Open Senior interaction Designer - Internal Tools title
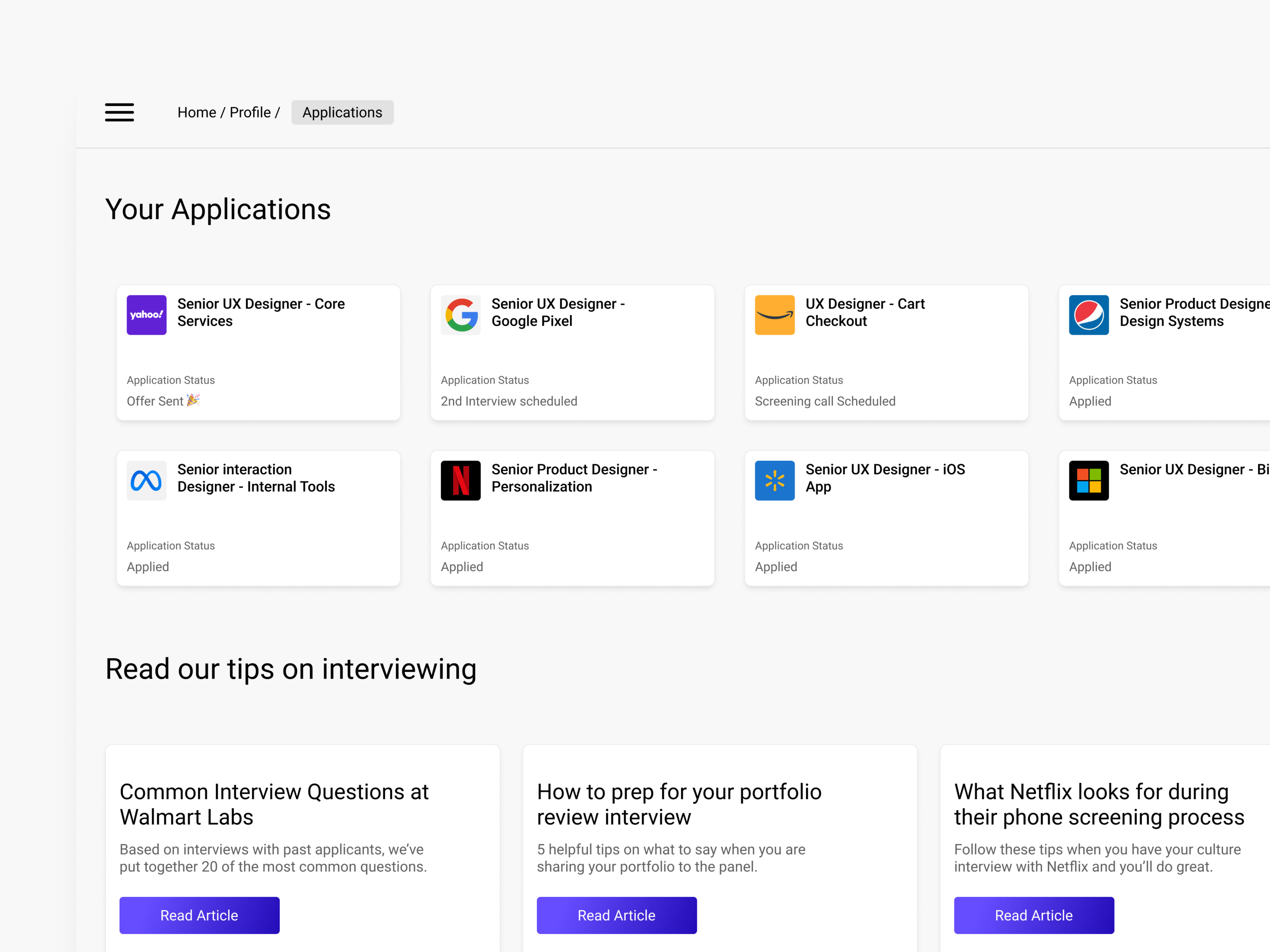 coord(256,478)
